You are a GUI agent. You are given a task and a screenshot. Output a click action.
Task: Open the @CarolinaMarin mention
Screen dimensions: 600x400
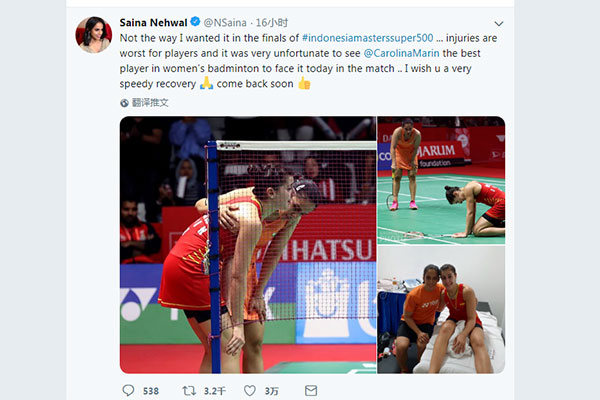pos(401,53)
